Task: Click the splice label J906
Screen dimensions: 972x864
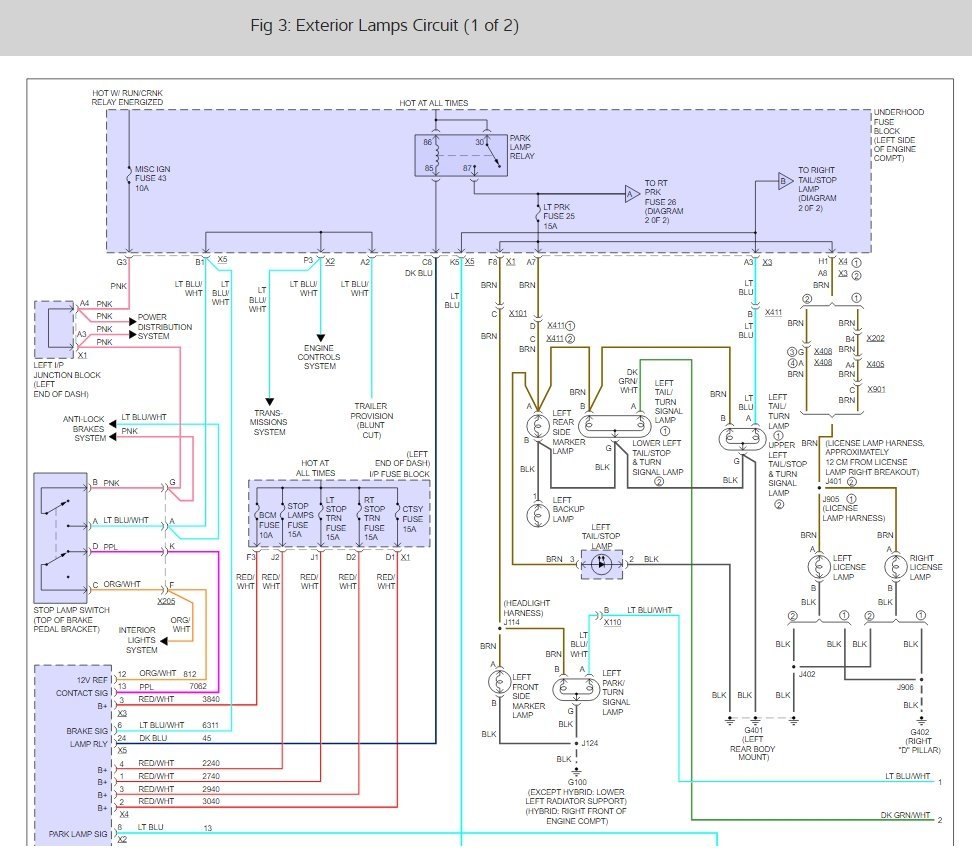Action: coord(905,687)
